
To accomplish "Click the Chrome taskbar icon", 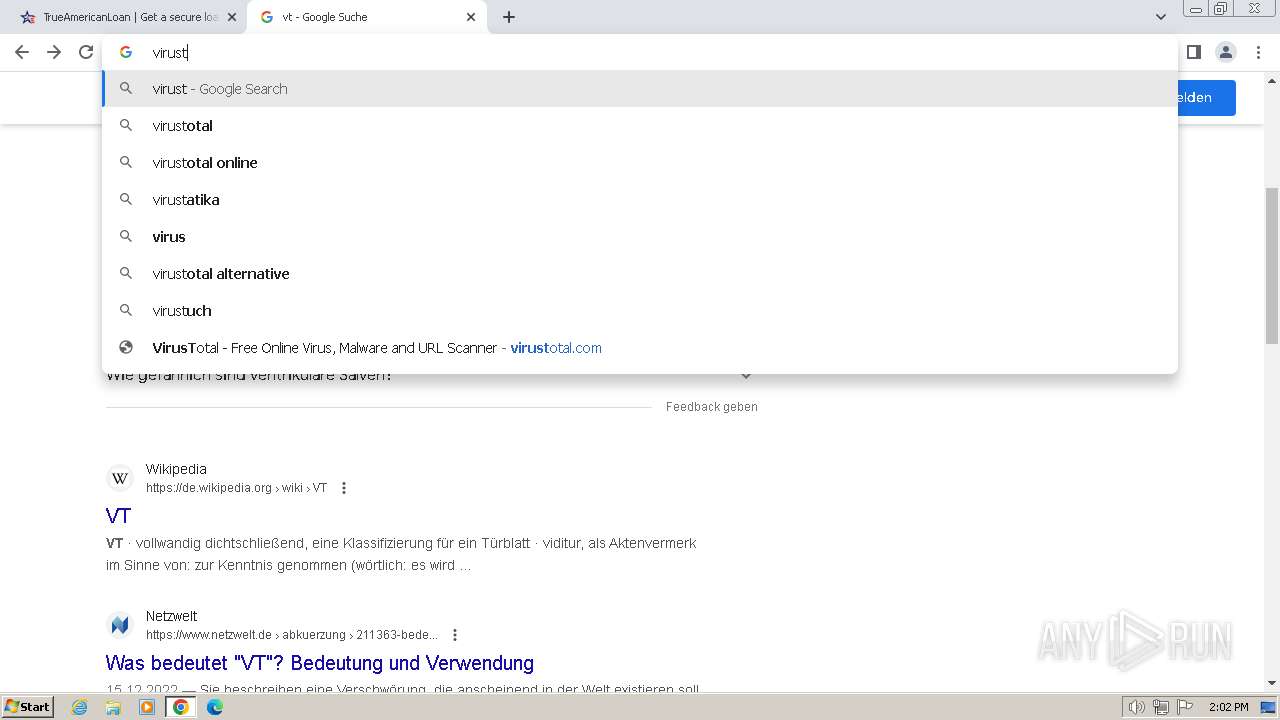I will (x=181, y=707).
